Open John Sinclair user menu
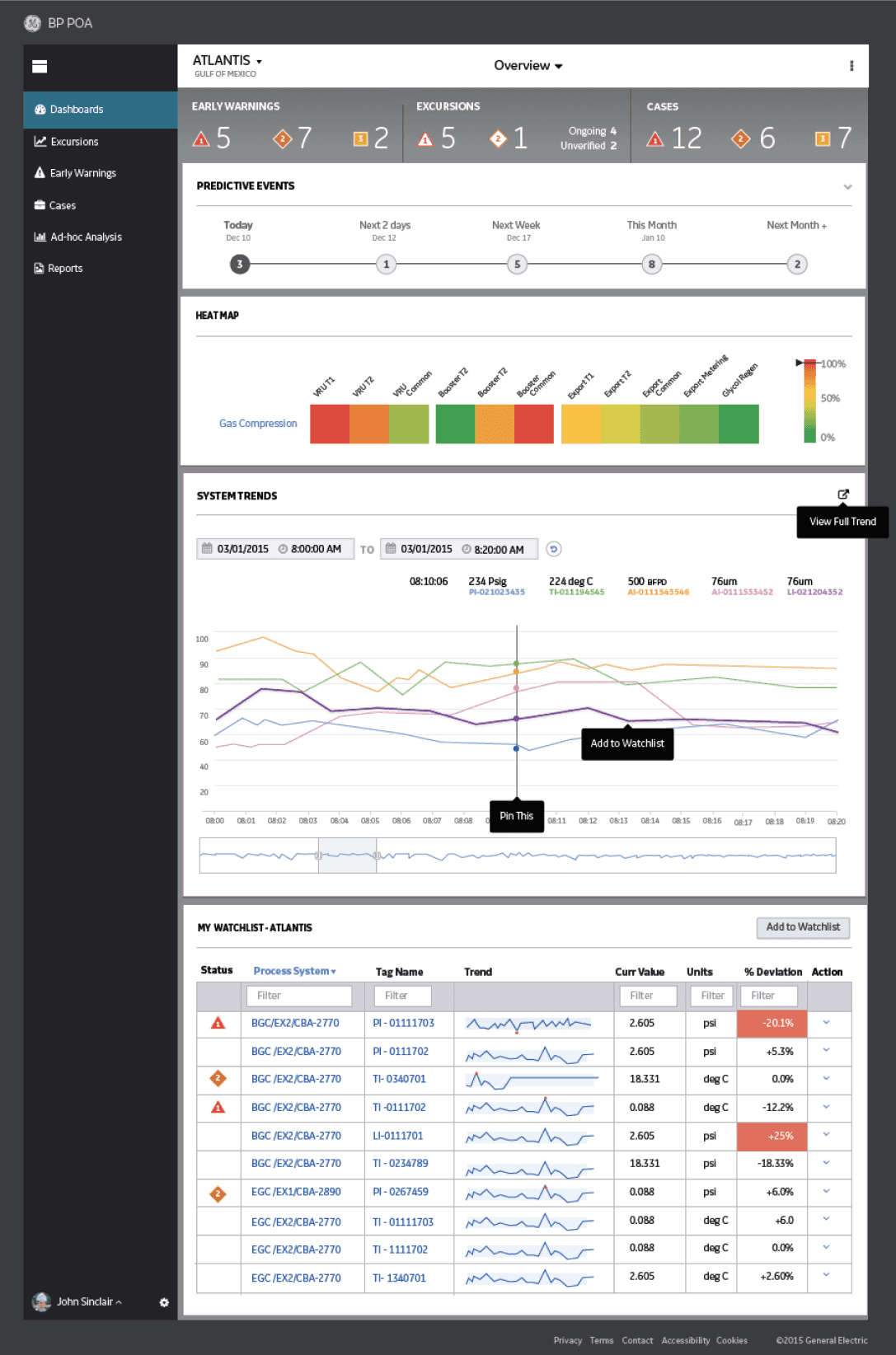The width and height of the screenshot is (896, 1355). click(x=89, y=1301)
